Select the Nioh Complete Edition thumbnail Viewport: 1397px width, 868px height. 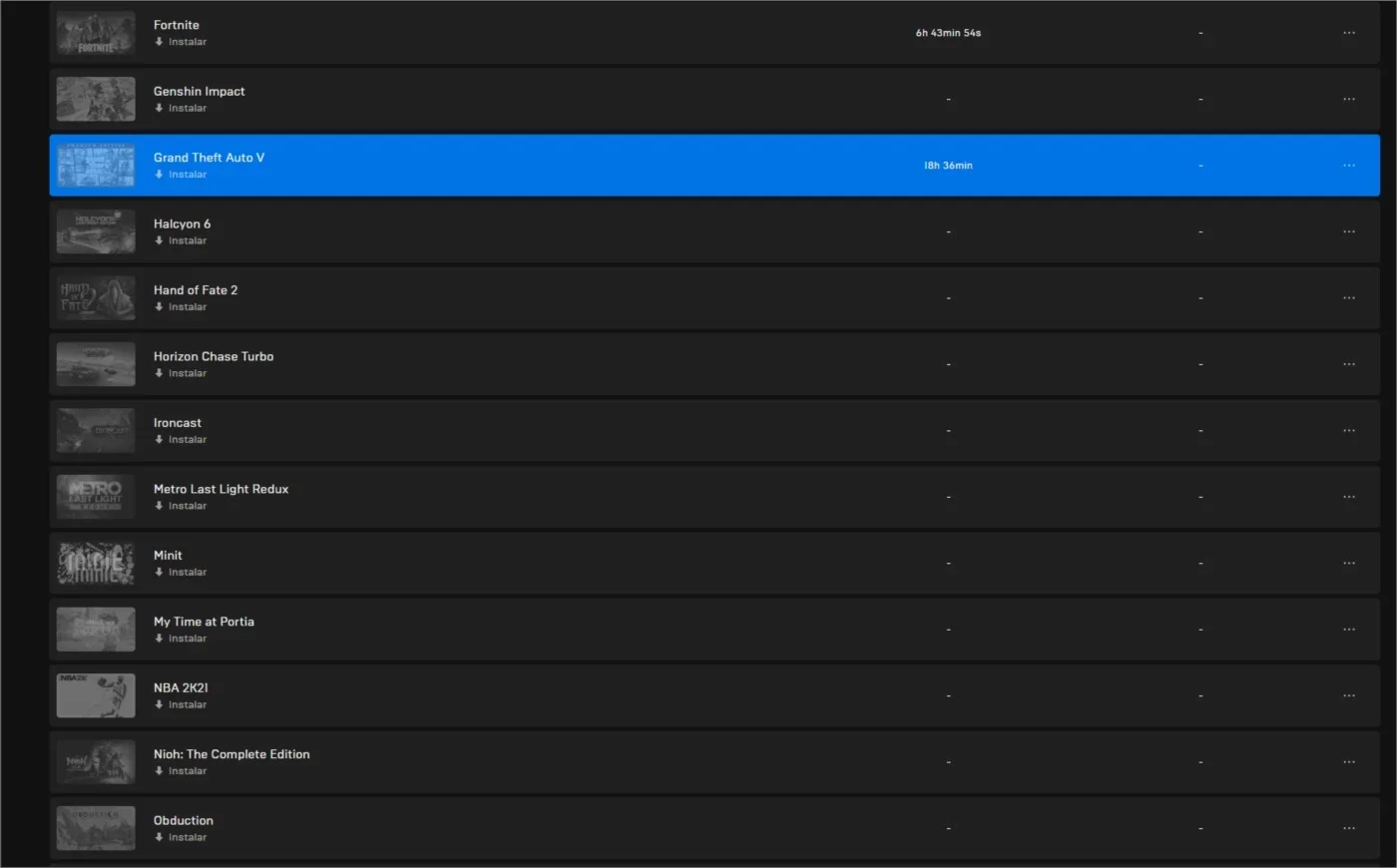coord(96,762)
